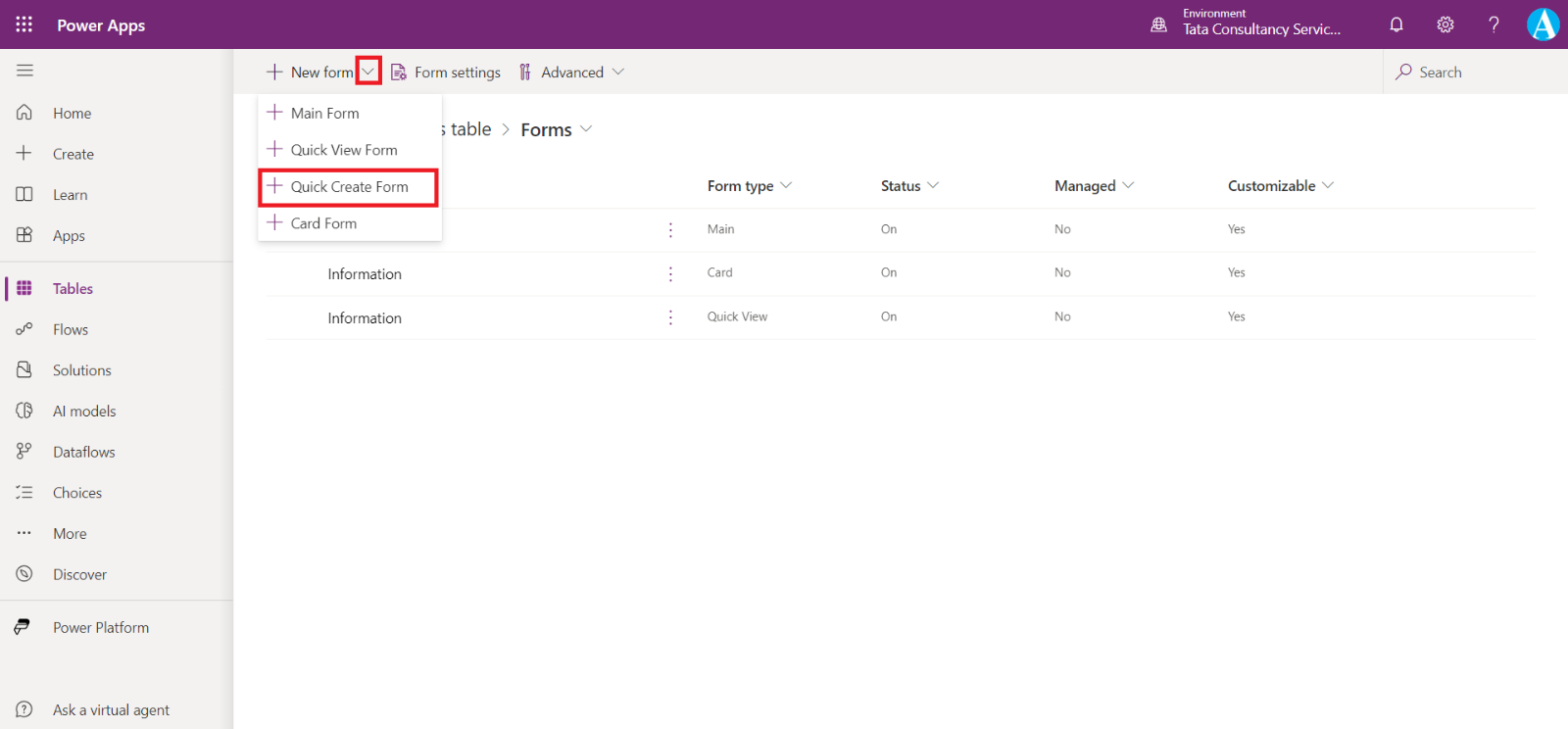This screenshot has width=1568, height=729.
Task: Click the Form settings button
Action: pyautogui.click(x=446, y=73)
